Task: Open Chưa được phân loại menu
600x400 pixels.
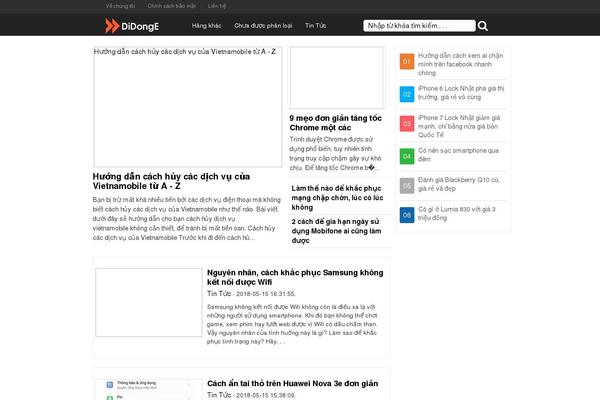Action: click(263, 26)
